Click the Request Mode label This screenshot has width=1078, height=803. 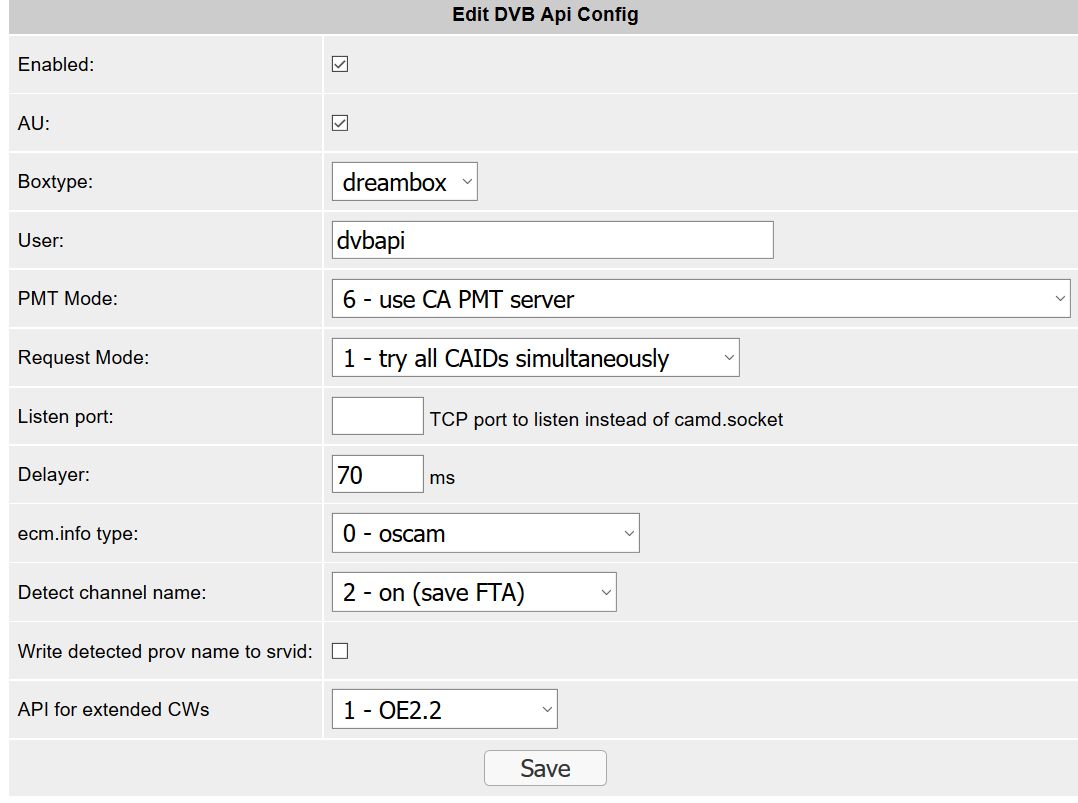pos(83,357)
